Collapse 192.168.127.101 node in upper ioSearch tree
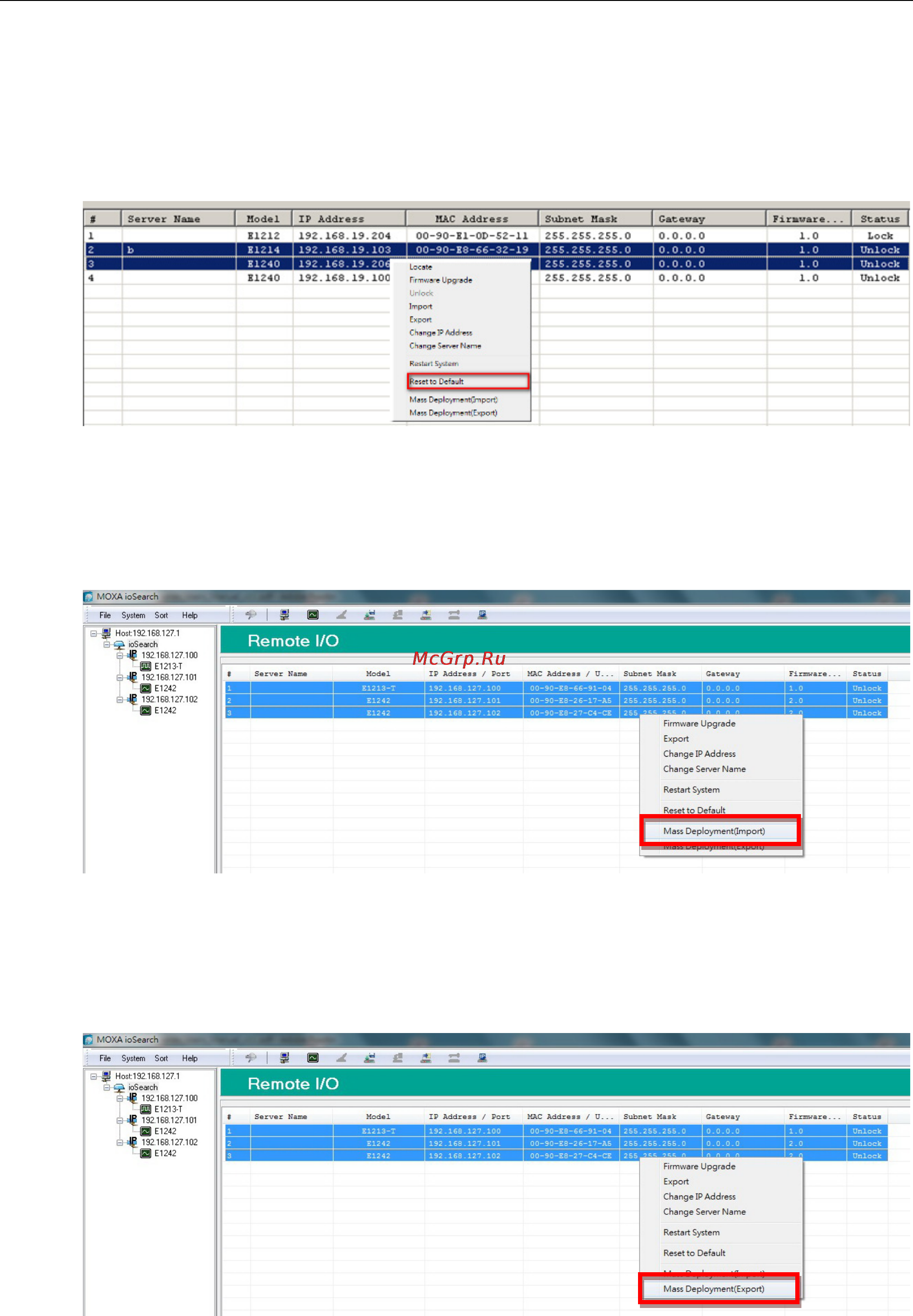The height and width of the screenshot is (1316, 913). coord(120,677)
